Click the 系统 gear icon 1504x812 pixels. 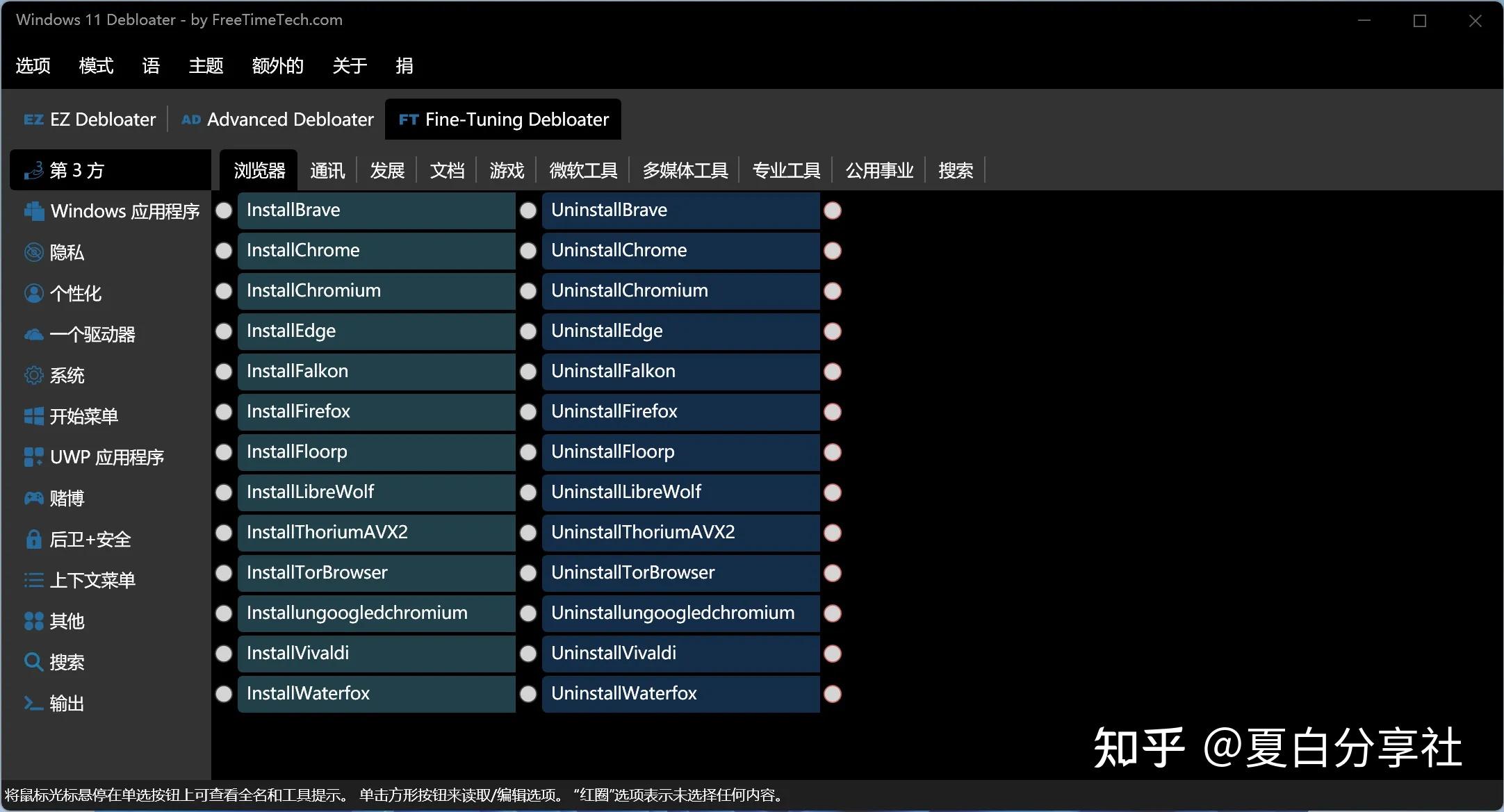pos(33,375)
